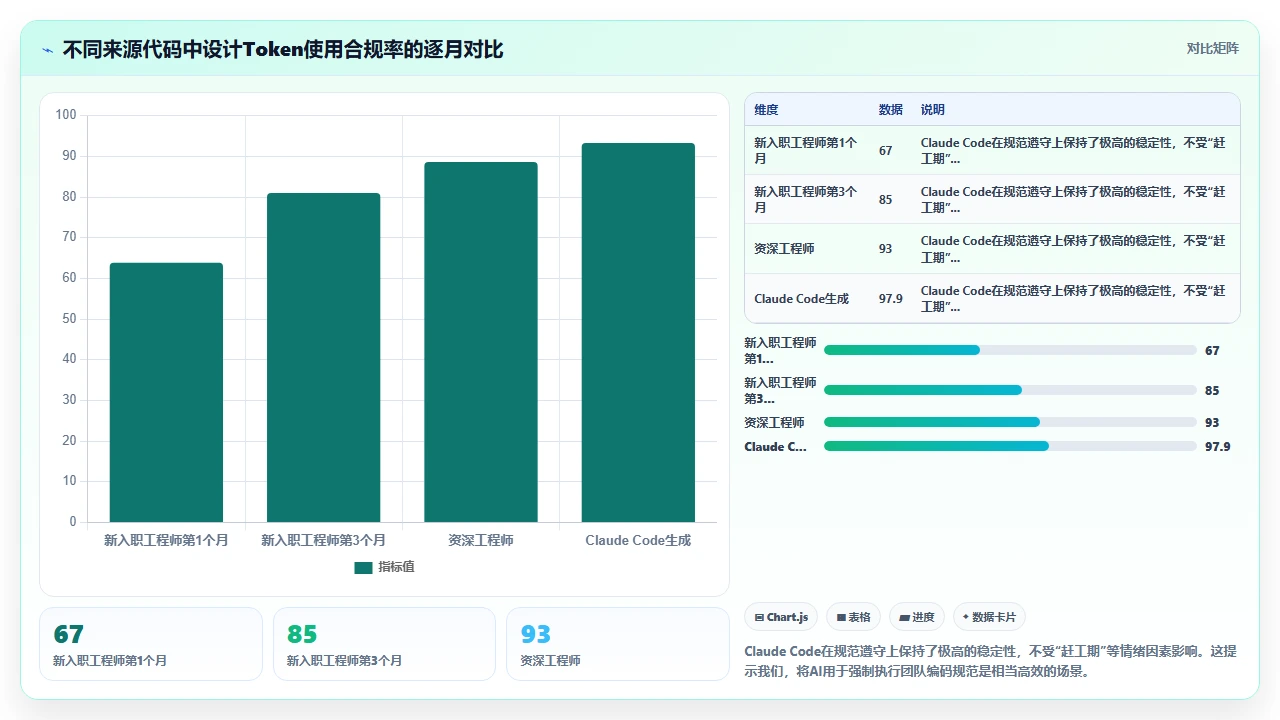This screenshot has height=720, width=1280.
Task: Click the lightning icon beside the page title
Action: pyautogui.click(x=47, y=49)
